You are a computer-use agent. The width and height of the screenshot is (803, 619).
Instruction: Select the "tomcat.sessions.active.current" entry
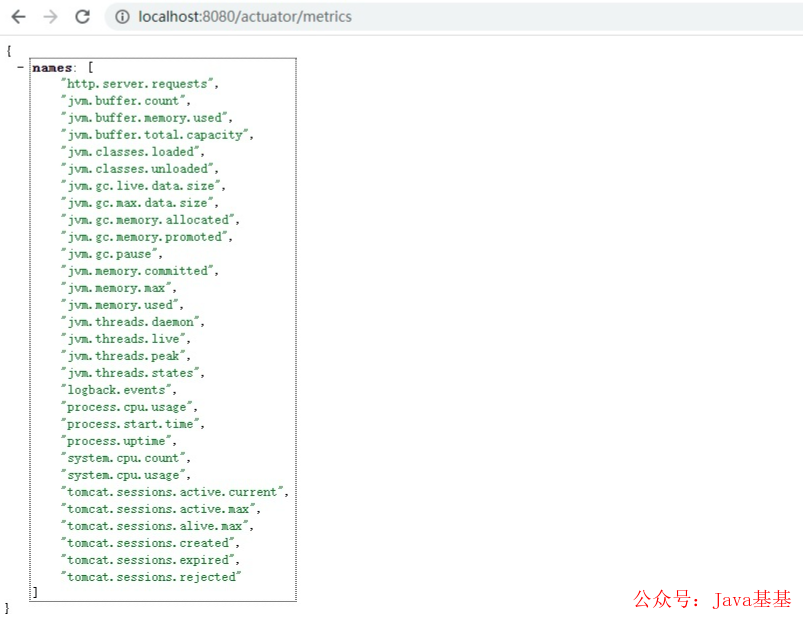coord(172,492)
